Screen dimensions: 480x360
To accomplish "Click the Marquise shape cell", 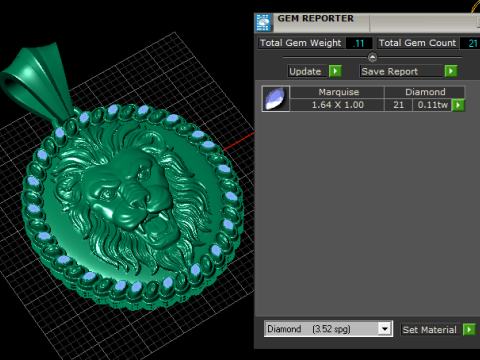I will (x=337, y=92).
